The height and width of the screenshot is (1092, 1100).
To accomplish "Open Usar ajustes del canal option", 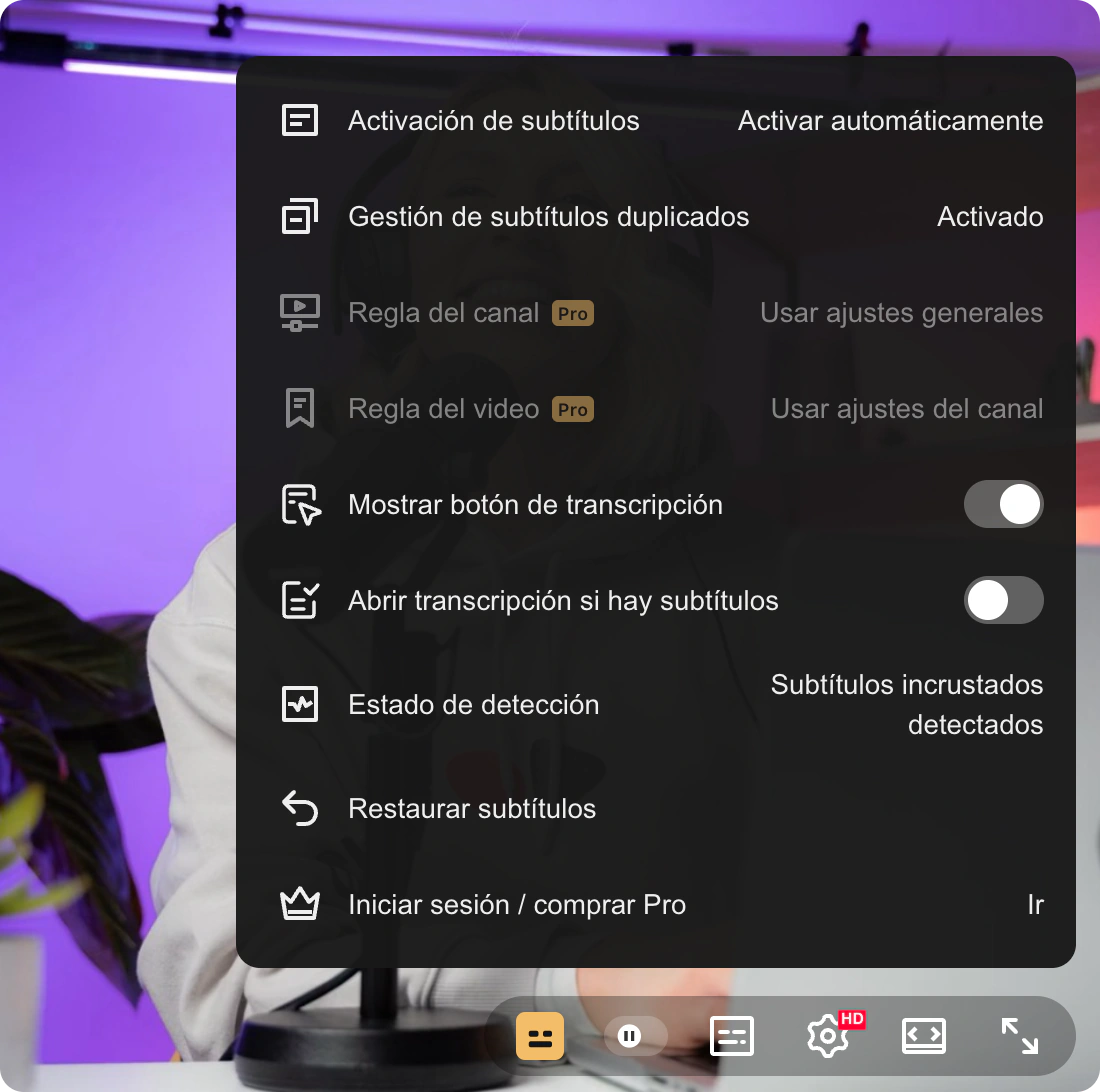I will 906,408.
